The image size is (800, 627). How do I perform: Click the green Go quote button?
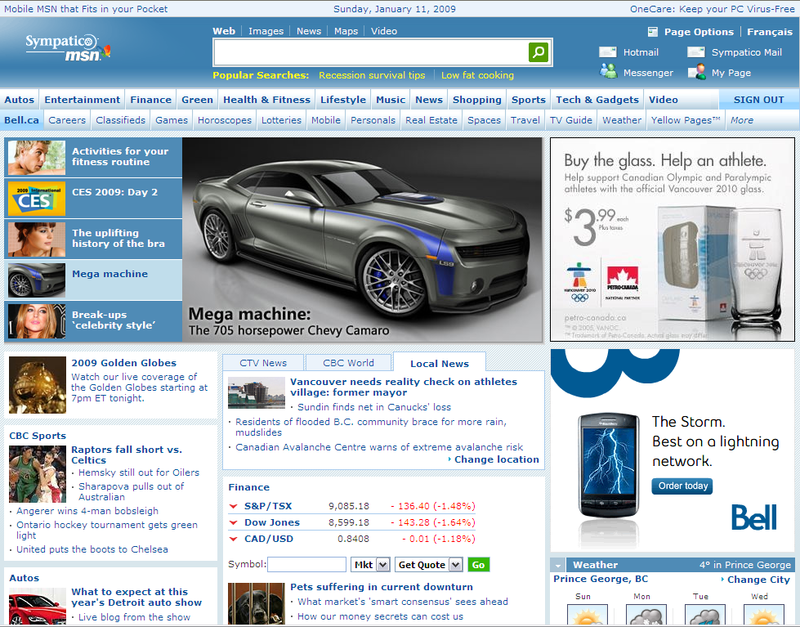(478, 565)
